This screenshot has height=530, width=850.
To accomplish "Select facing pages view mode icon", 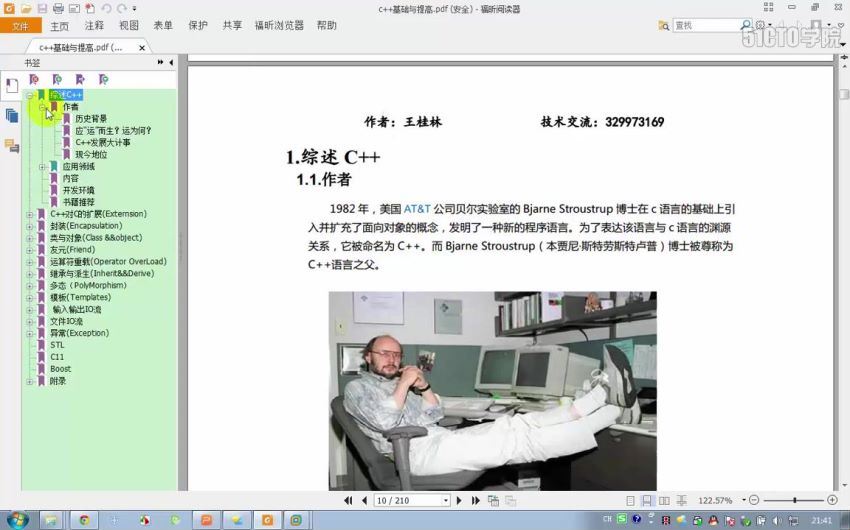I will 664,501.
